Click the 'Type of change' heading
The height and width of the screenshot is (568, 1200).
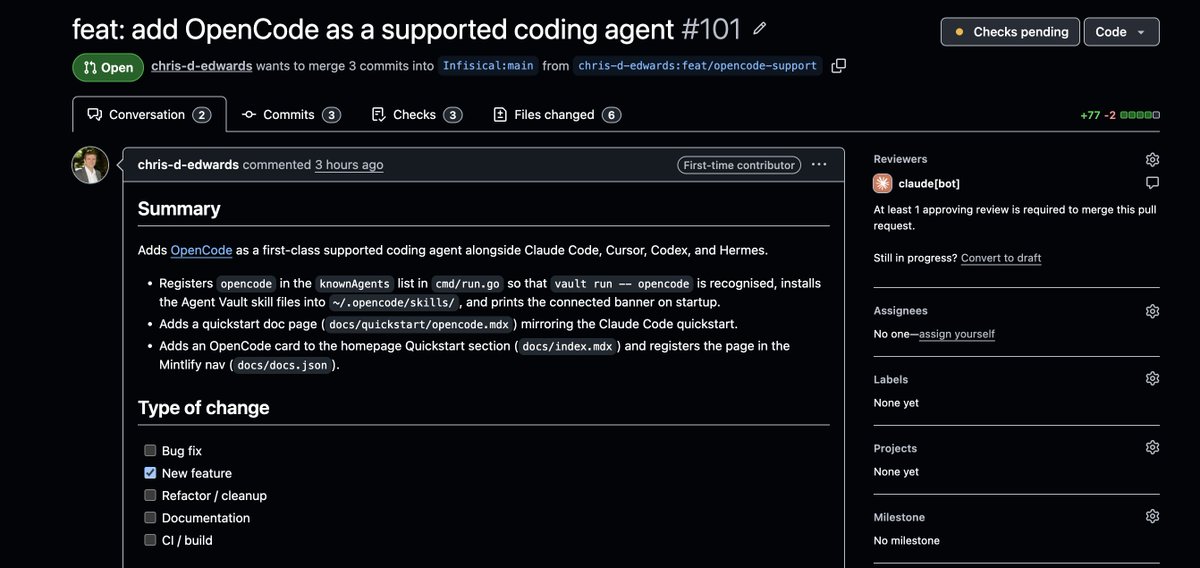204,408
